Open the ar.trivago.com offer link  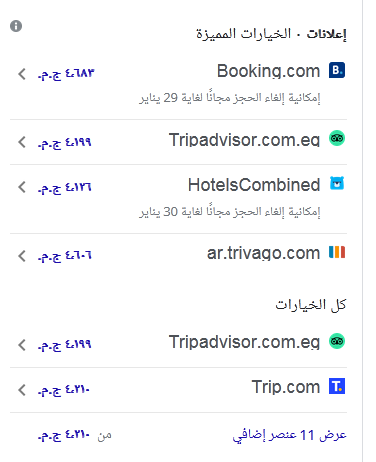pos(178,254)
